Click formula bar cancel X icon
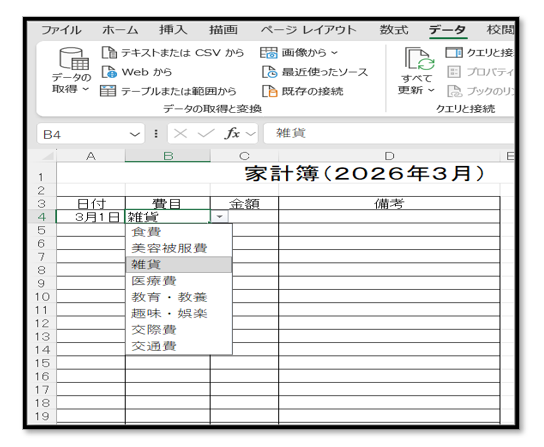544x447 pixels. tap(180, 133)
